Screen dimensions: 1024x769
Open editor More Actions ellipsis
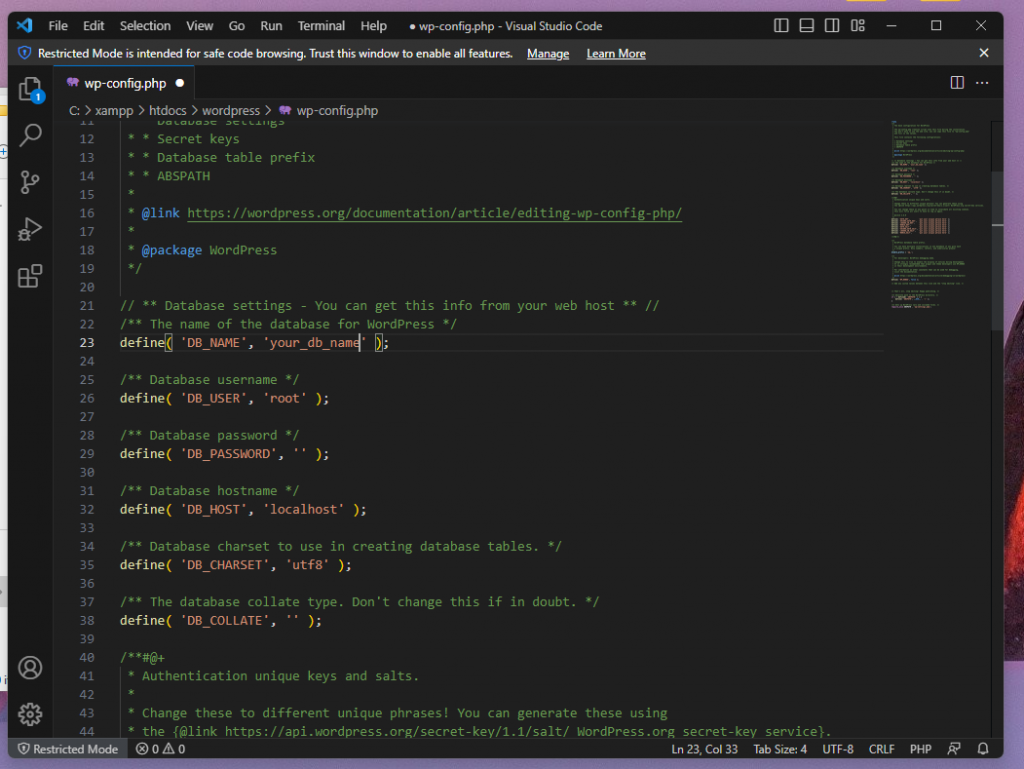tap(982, 83)
